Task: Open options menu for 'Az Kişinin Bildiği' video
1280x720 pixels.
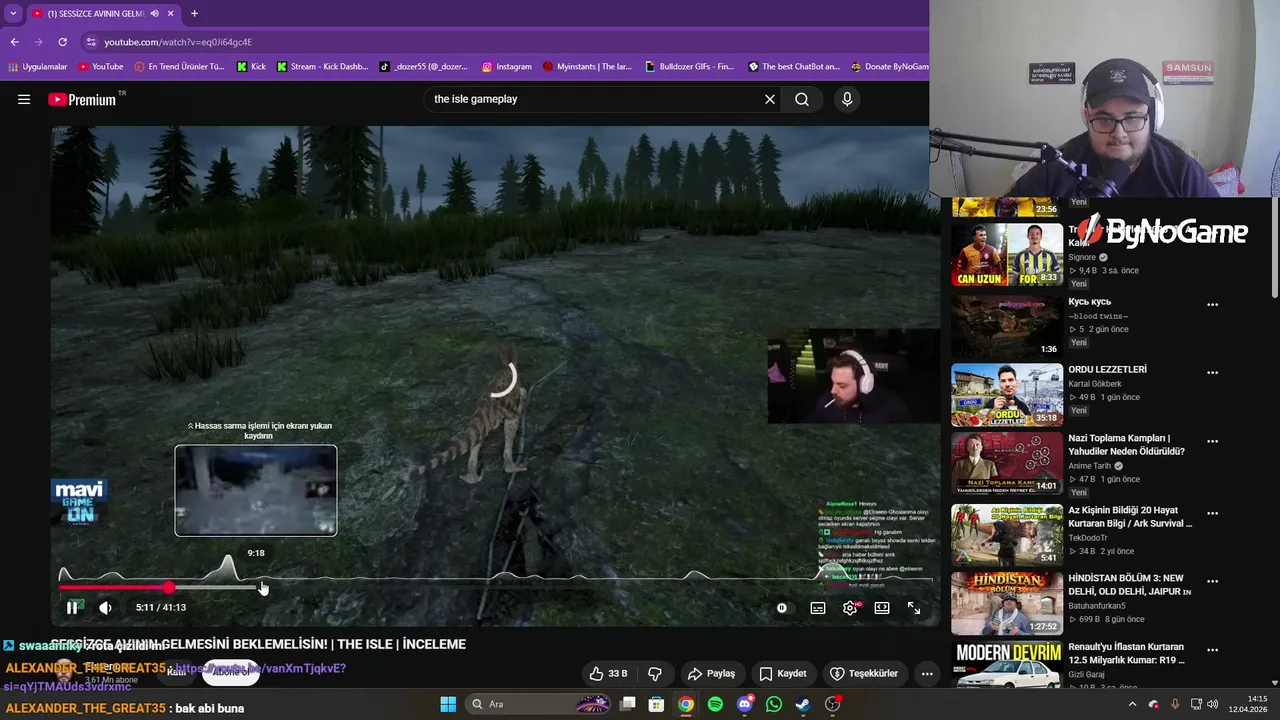Action: coord(1212,513)
